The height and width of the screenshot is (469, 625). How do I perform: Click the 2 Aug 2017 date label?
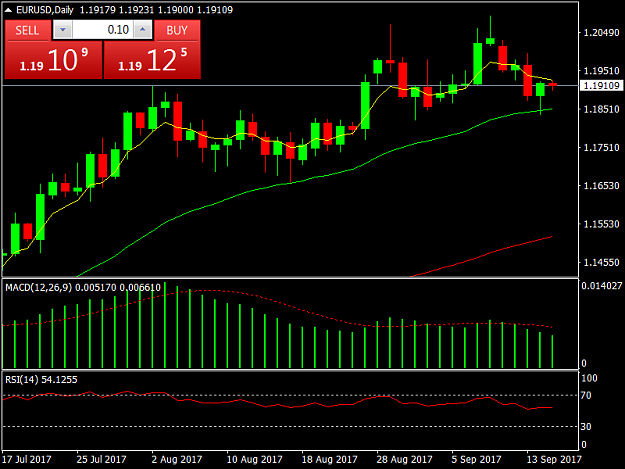(x=177, y=459)
